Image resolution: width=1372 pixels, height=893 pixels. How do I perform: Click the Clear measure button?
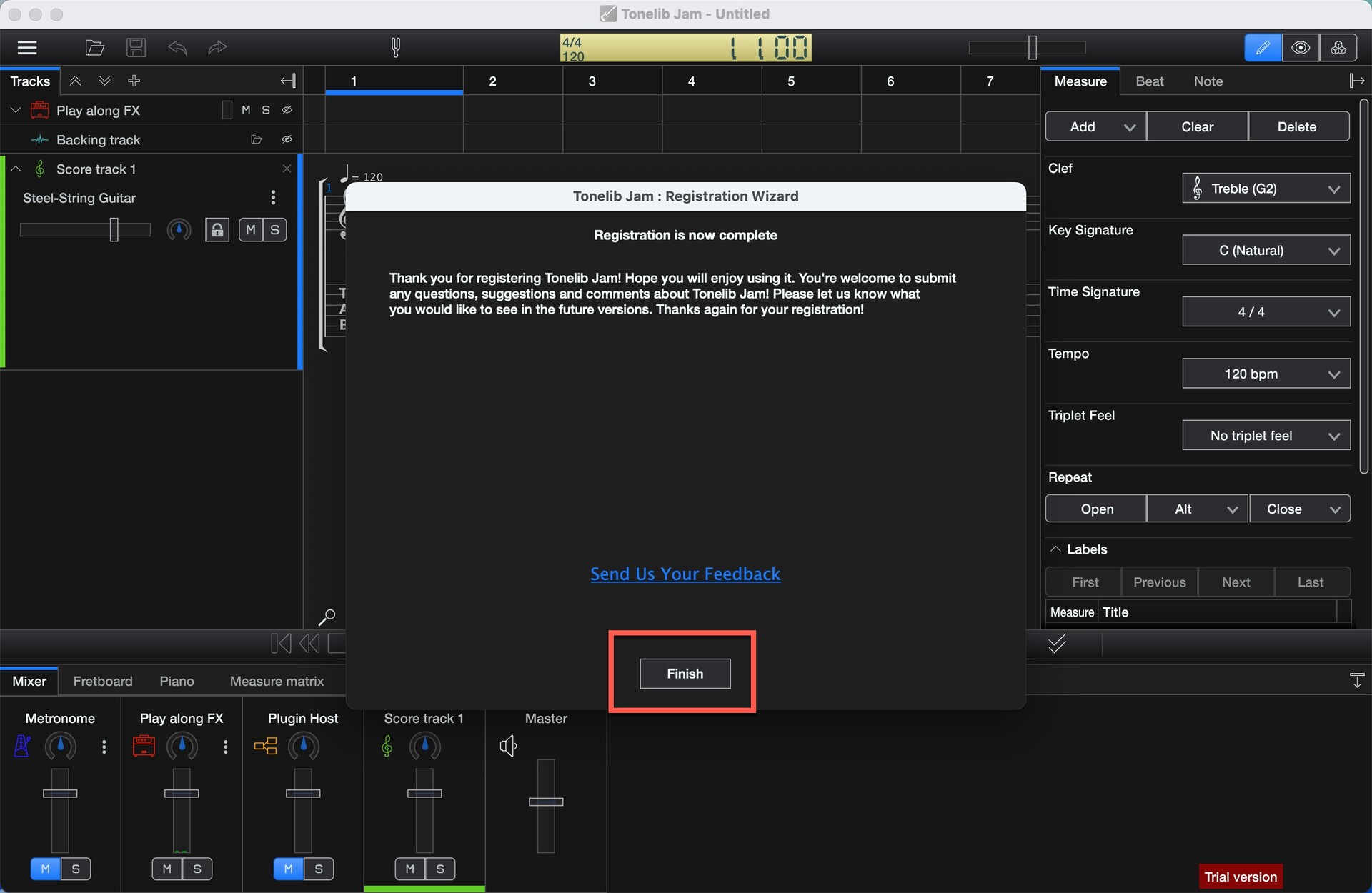[x=1198, y=126]
